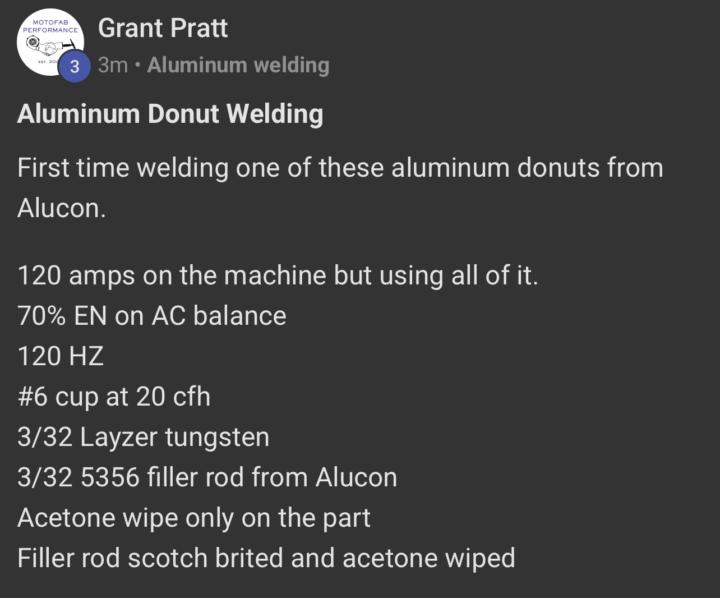Open the Motofab Performance profile avatar
The height and width of the screenshot is (598, 720).
[x=51, y=42]
